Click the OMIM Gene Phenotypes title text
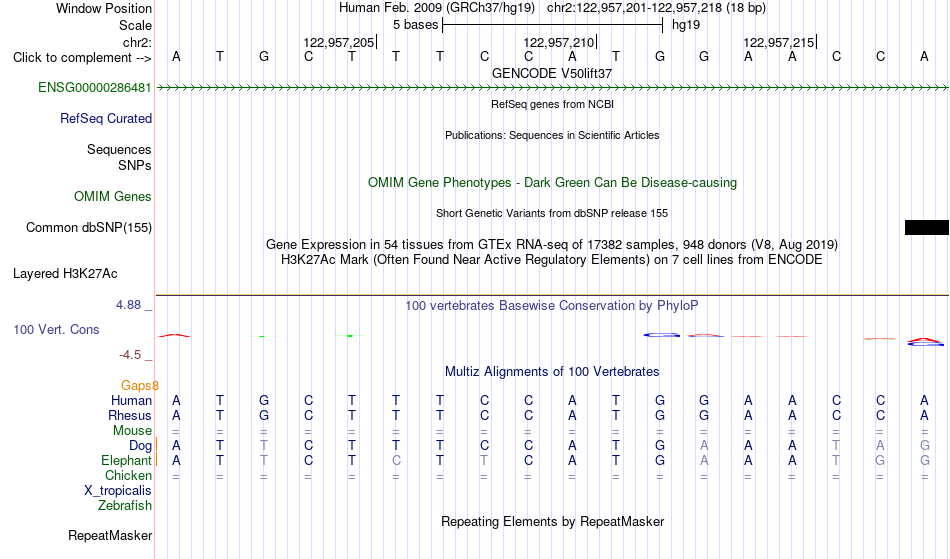This screenshot has width=950, height=559. tap(552, 182)
